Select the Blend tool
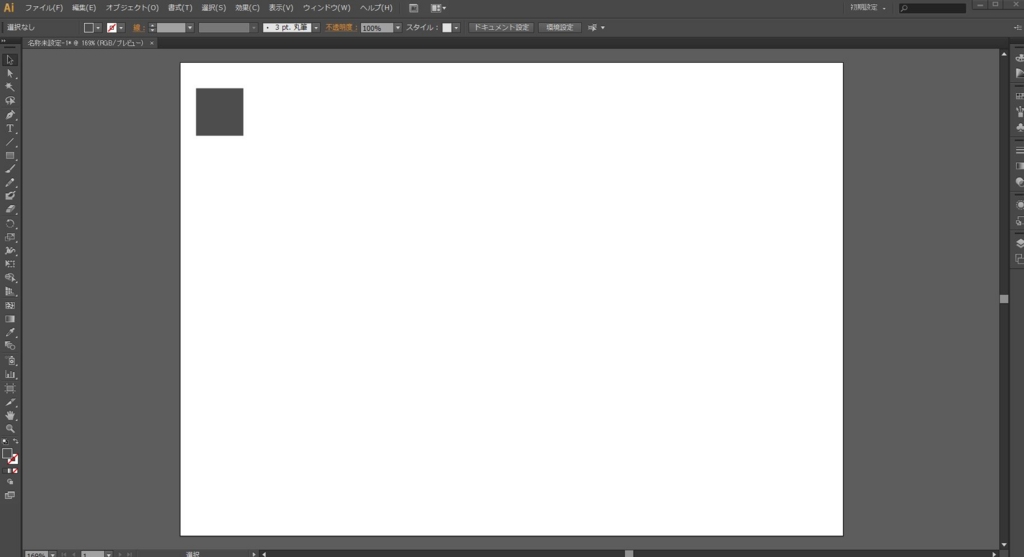The image size is (1024, 557). click(10, 346)
